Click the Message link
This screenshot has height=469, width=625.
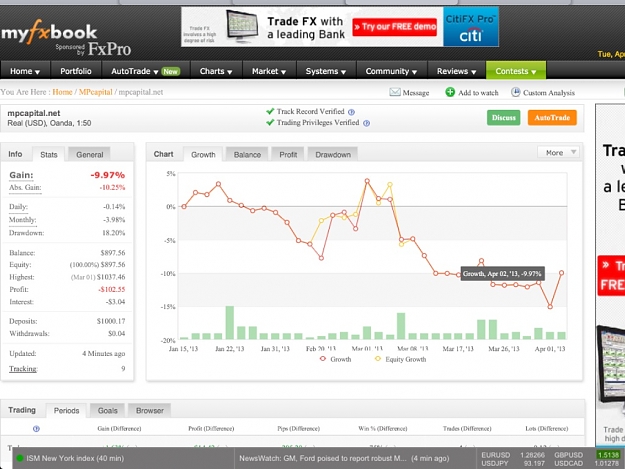[416, 93]
